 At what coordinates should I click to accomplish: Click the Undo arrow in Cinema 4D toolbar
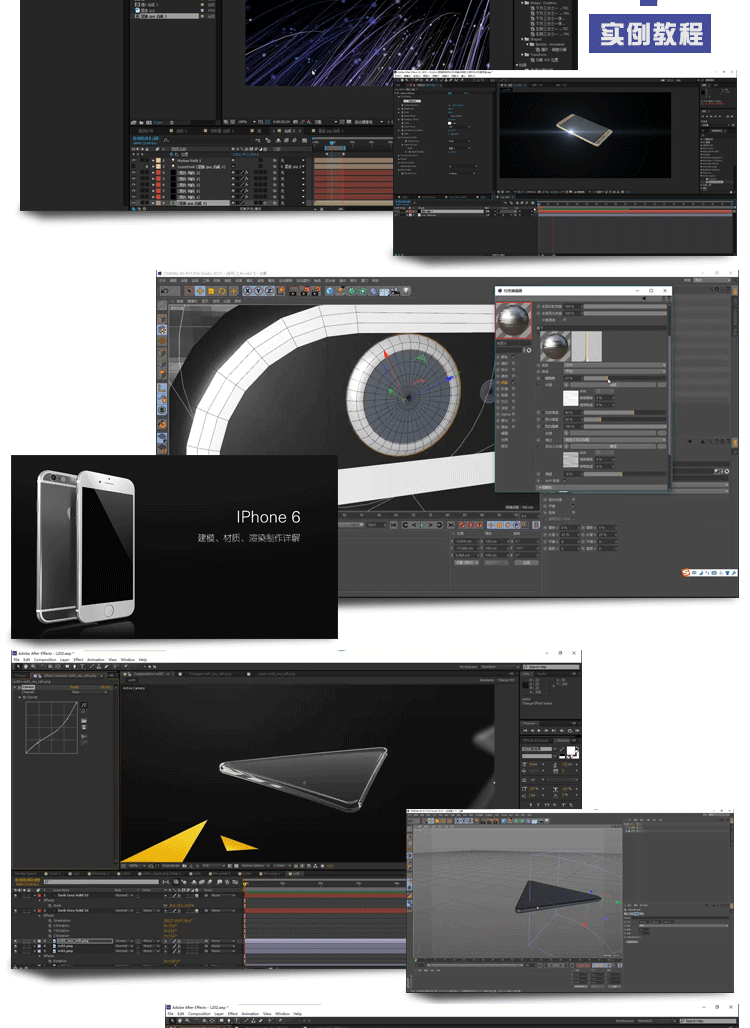(x=164, y=291)
